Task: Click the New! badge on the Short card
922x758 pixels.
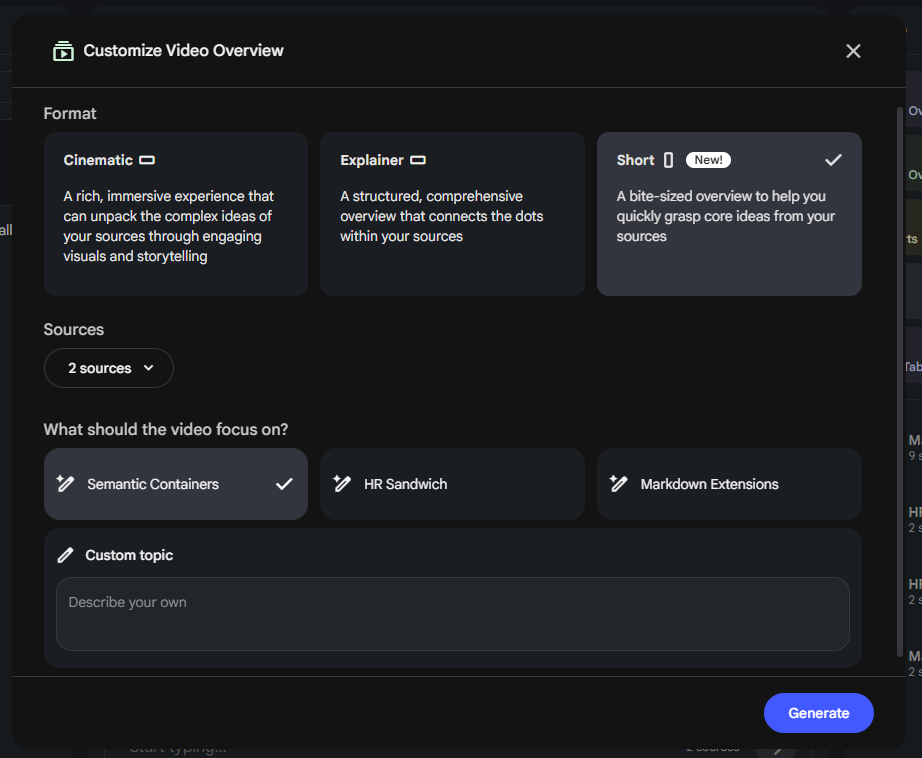Action: [x=708, y=160]
